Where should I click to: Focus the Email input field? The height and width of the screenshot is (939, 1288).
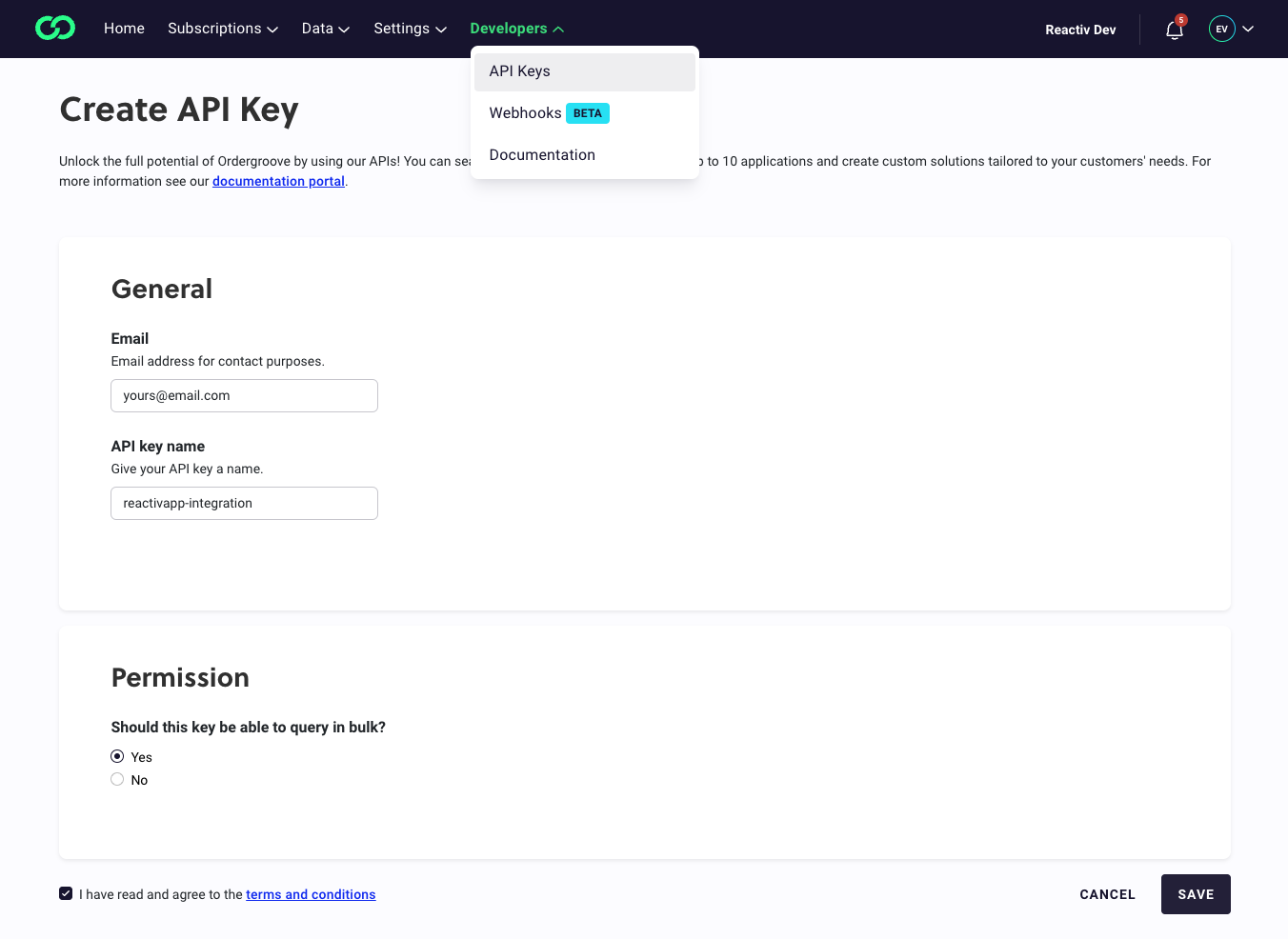[244, 395]
